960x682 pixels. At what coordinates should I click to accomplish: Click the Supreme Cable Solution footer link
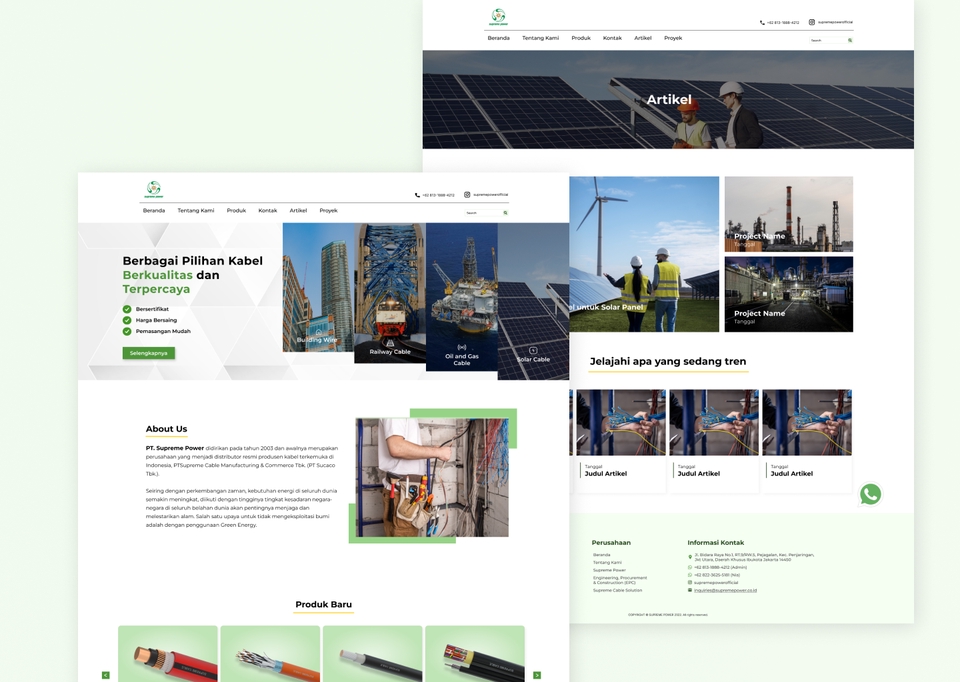(617, 590)
